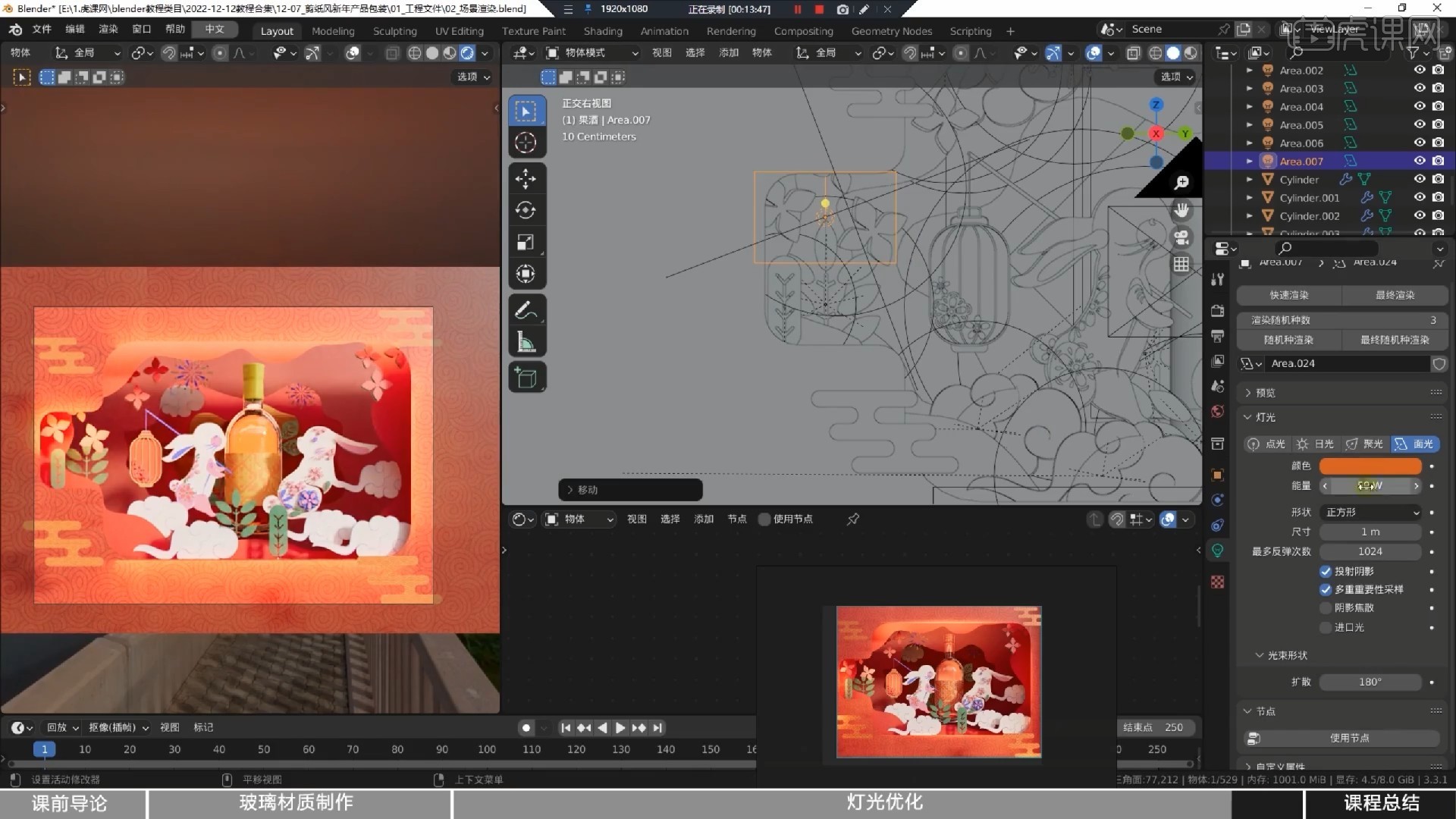
Task: Click the Area.024 light data name field
Action: click(x=1347, y=363)
